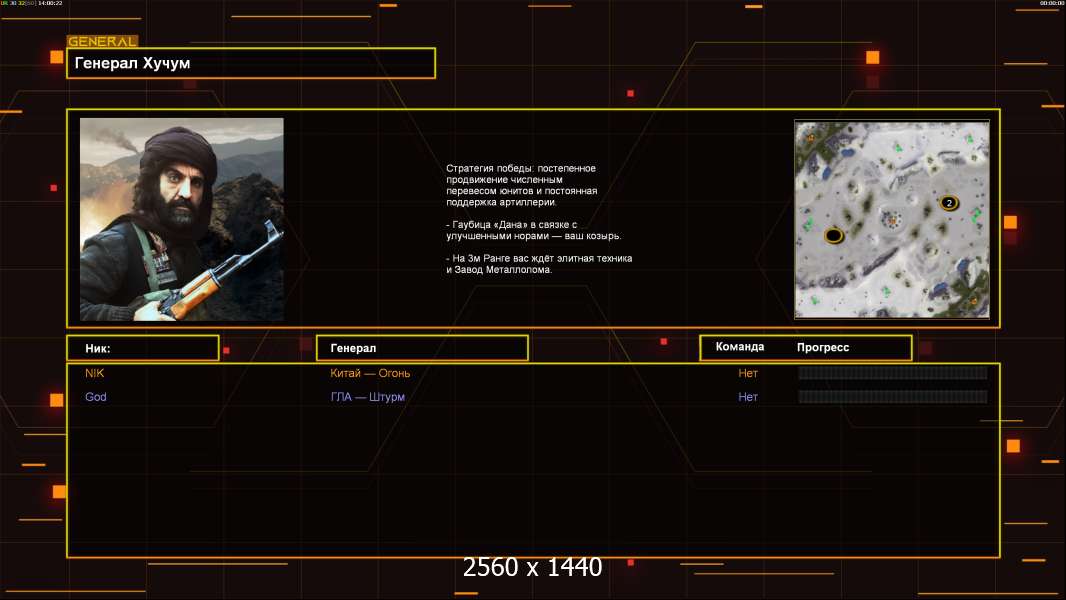The width and height of the screenshot is (1066, 600).
Task: Click the general's portrait image
Action: coord(181,219)
